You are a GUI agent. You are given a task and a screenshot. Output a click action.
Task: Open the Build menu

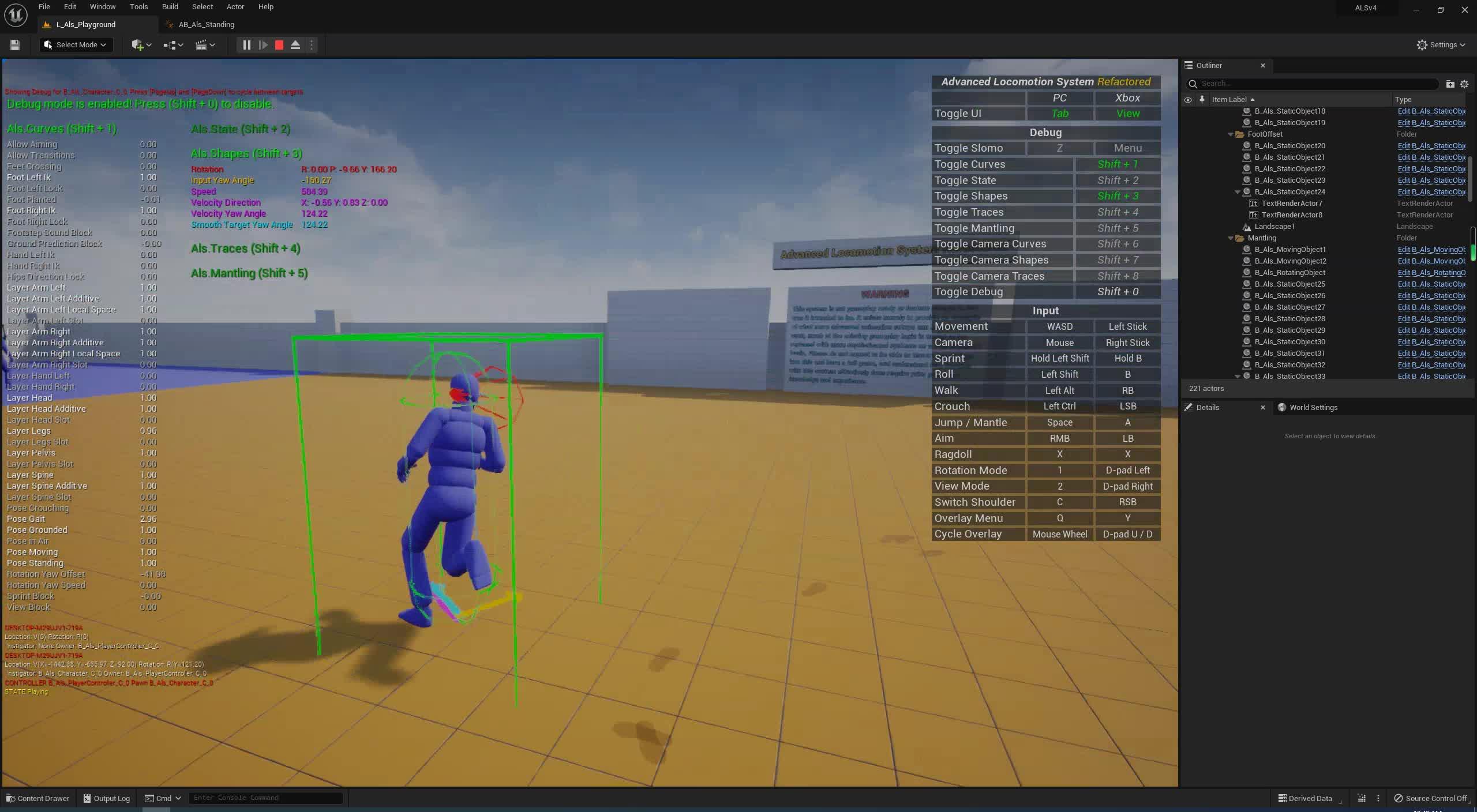[x=169, y=6]
